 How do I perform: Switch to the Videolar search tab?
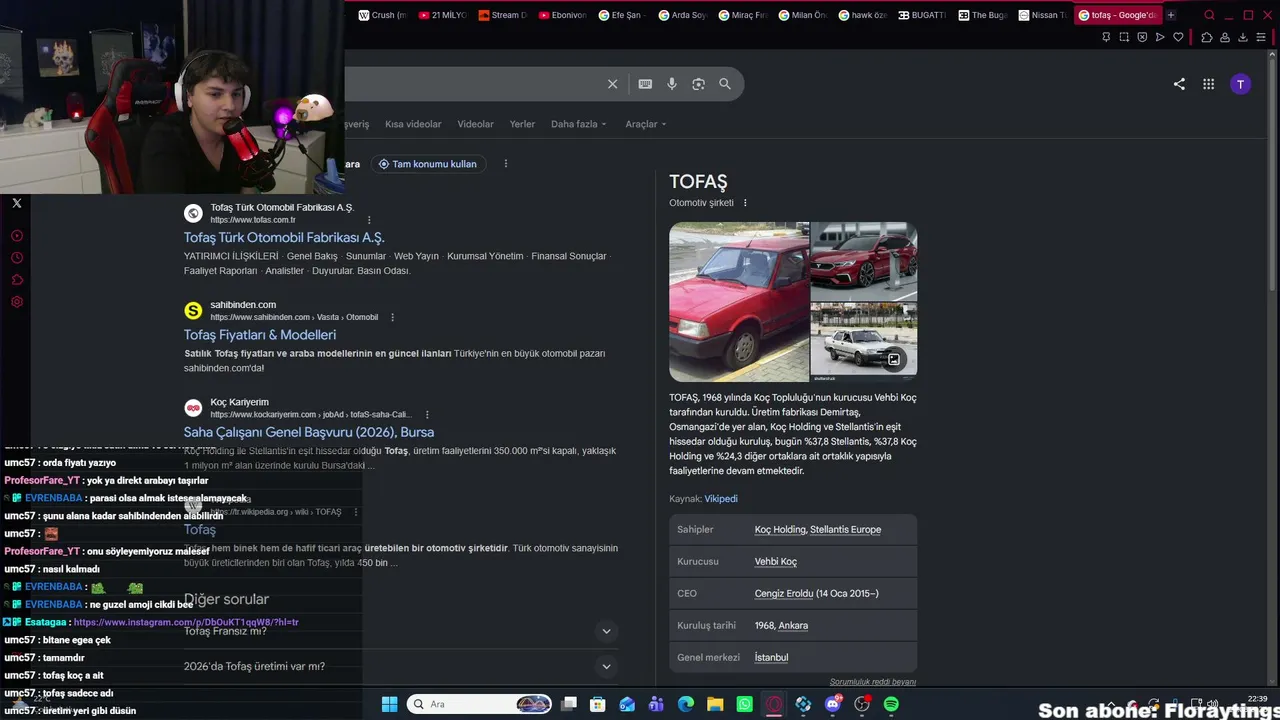click(475, 124)
